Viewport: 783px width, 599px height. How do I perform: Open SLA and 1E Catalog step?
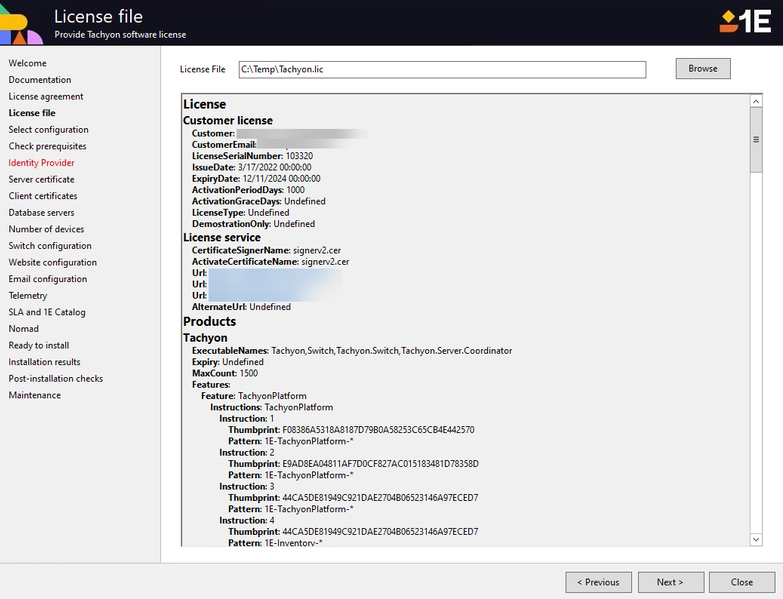(47, 312)
